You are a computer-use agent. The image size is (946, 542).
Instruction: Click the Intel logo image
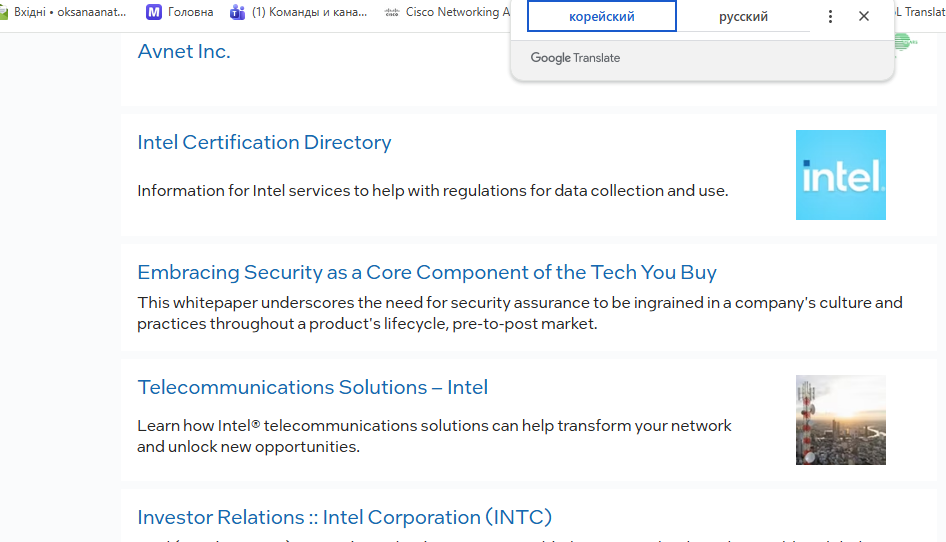pos(840,175)
